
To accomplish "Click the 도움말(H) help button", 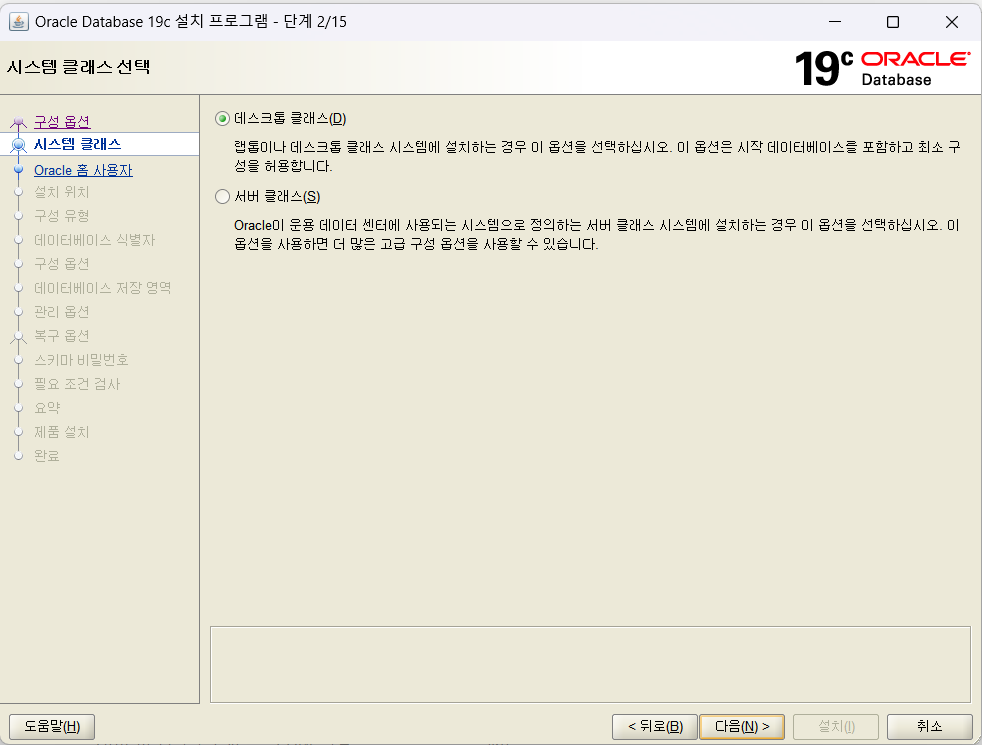I will pos(52,727).
